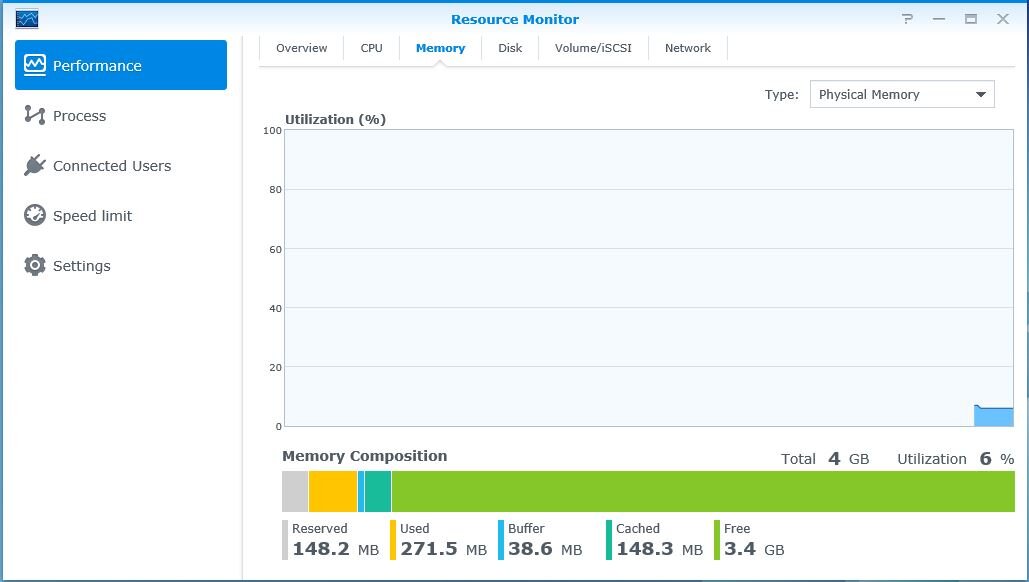Switch to the Overview tab
The image size is (1029, 582).
(x=301, y=48)
